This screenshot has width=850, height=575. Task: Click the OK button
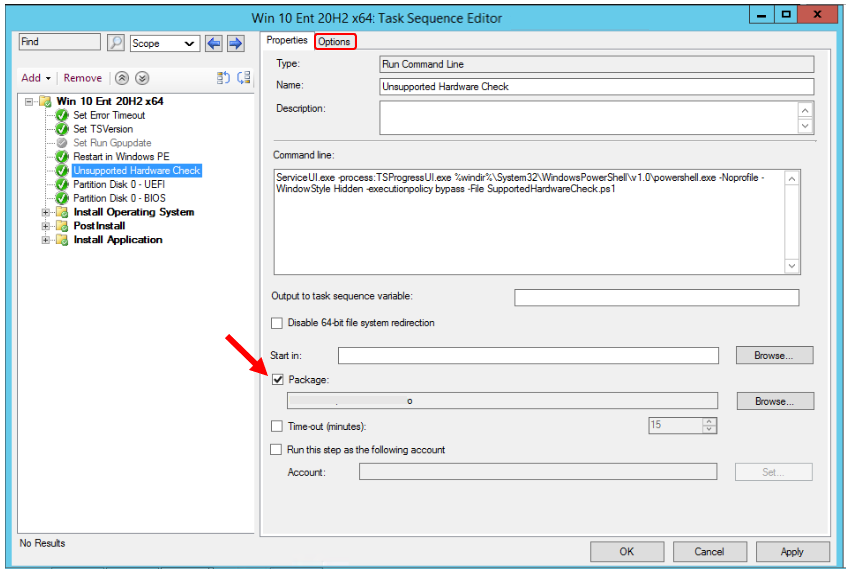pos(627,552)
